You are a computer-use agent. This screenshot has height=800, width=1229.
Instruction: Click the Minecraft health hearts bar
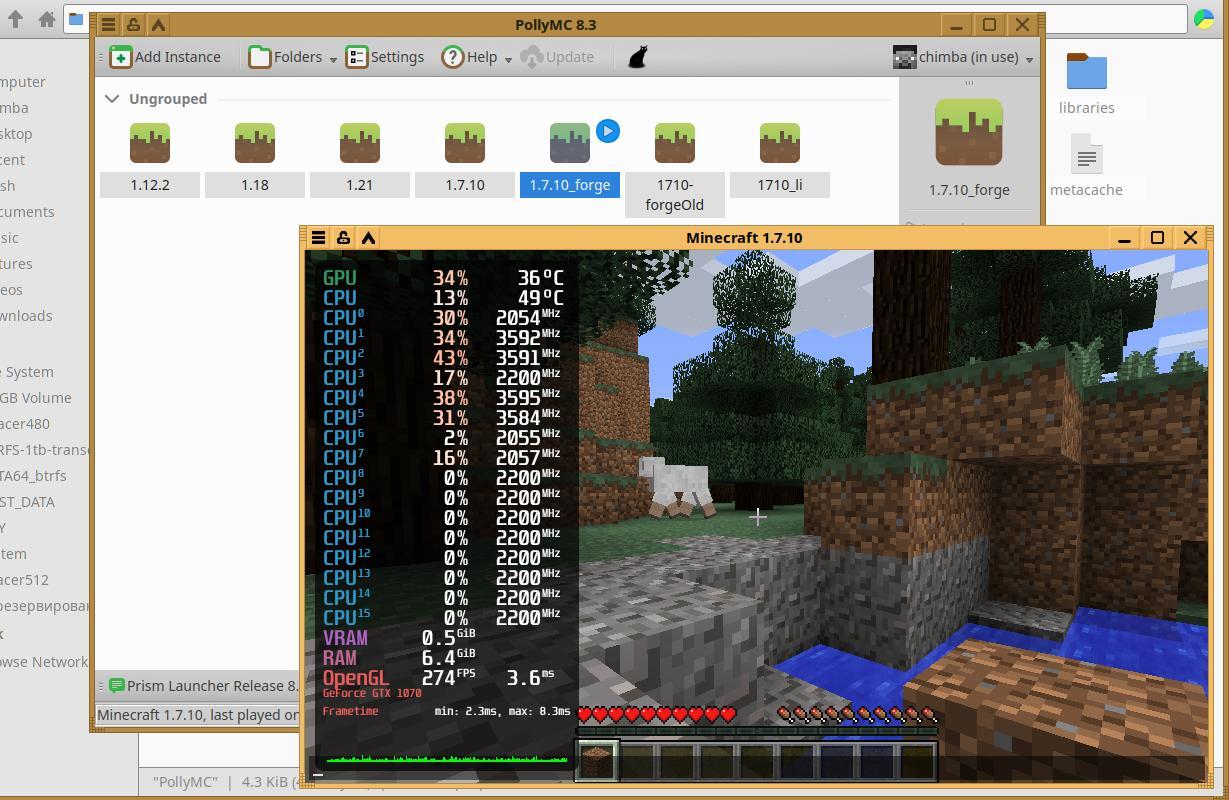[658, 714]
